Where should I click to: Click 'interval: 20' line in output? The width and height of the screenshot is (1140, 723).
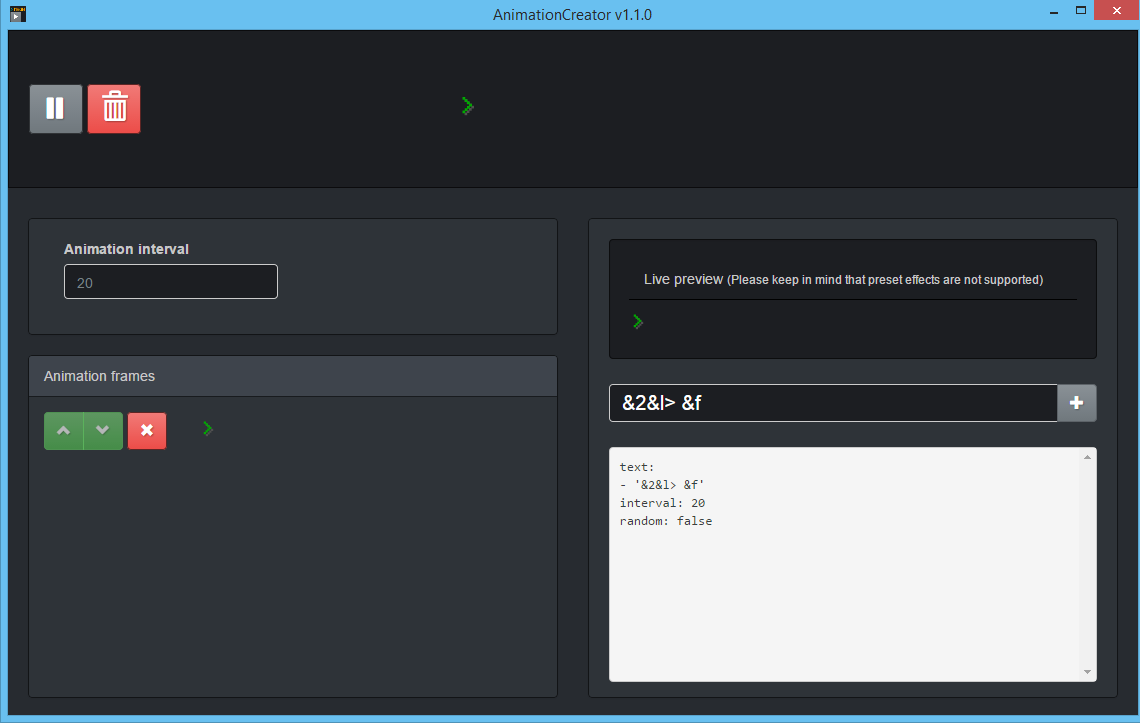[x=662, y=503]
